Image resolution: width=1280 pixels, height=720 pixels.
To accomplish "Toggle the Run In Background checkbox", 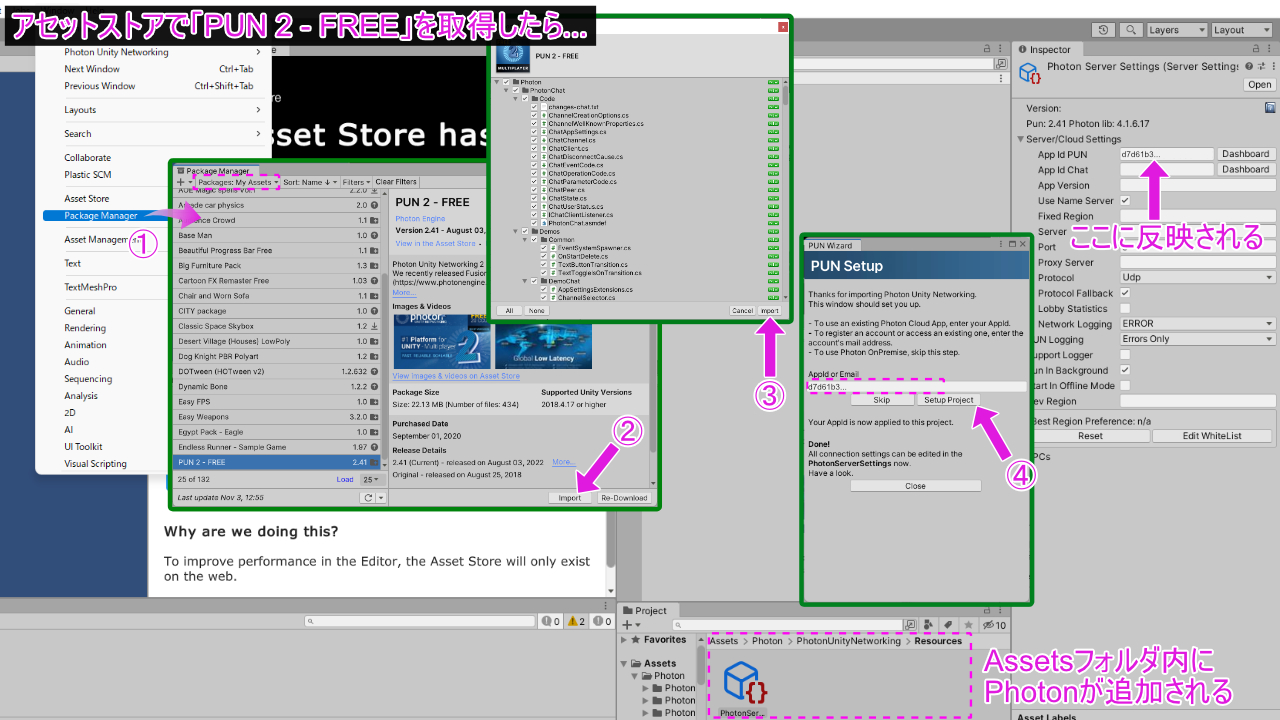I will [1125, 370].
